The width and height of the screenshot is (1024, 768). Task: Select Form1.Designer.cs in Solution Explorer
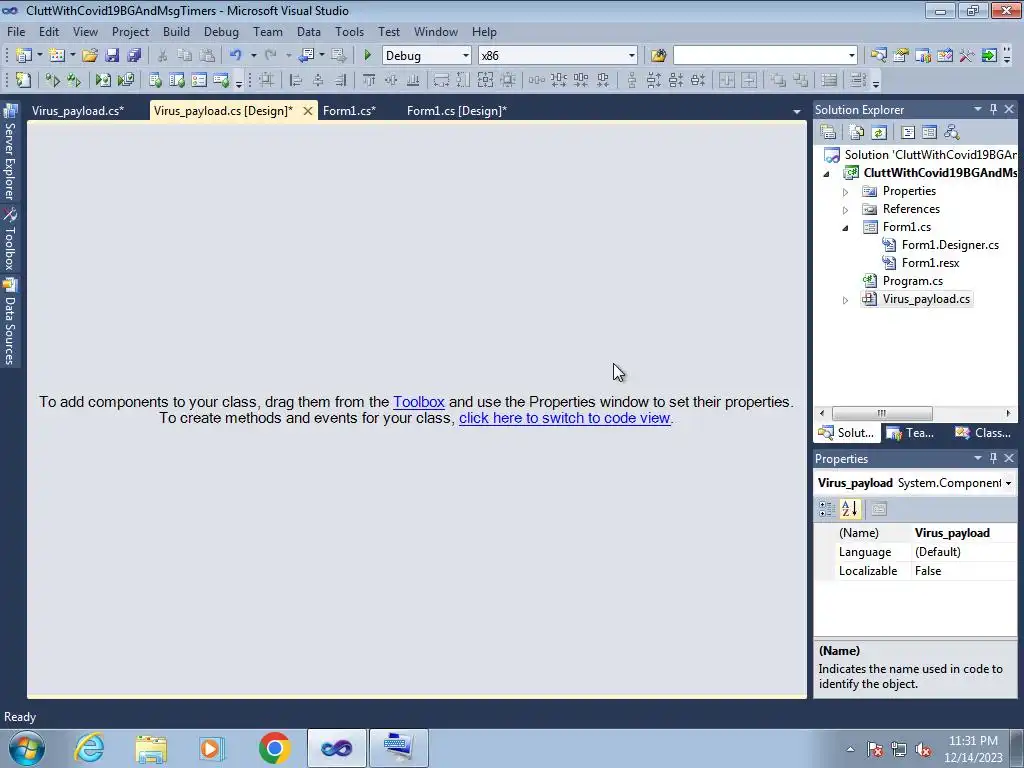[x=950, y=246]
